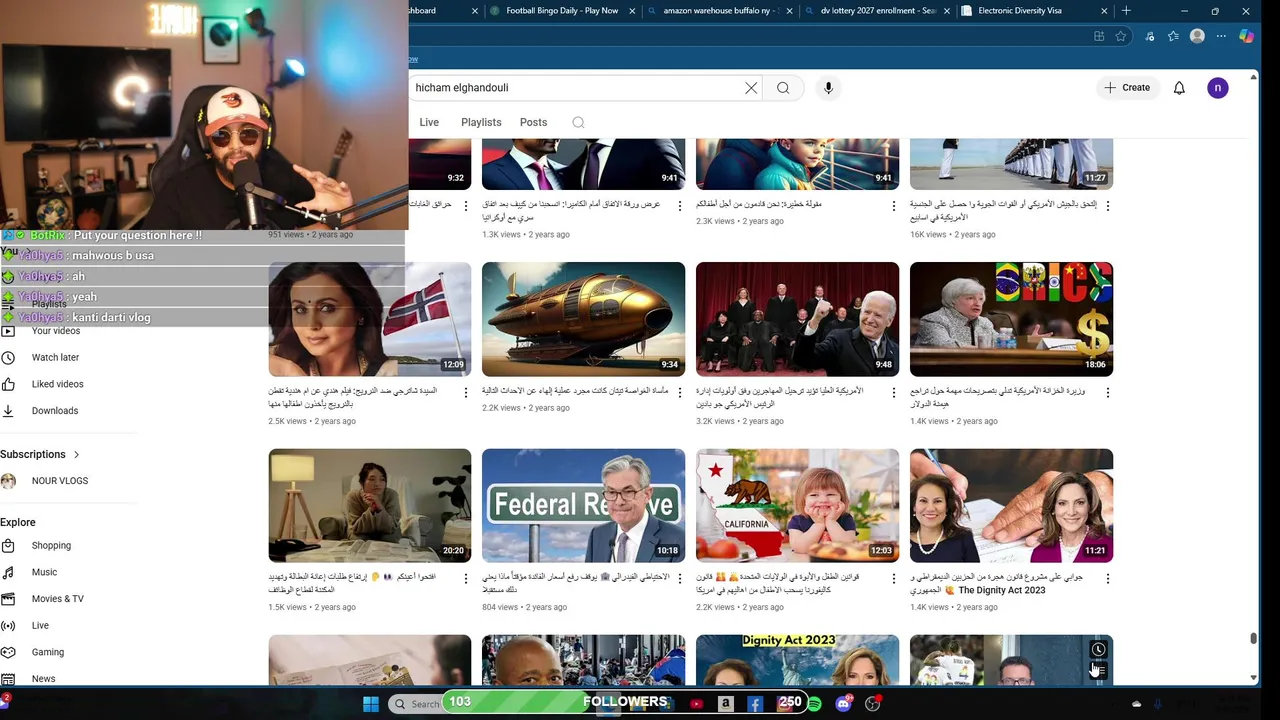Open the three-dot menu of the 18:06 BRICS video

(x=1107, y=393)
